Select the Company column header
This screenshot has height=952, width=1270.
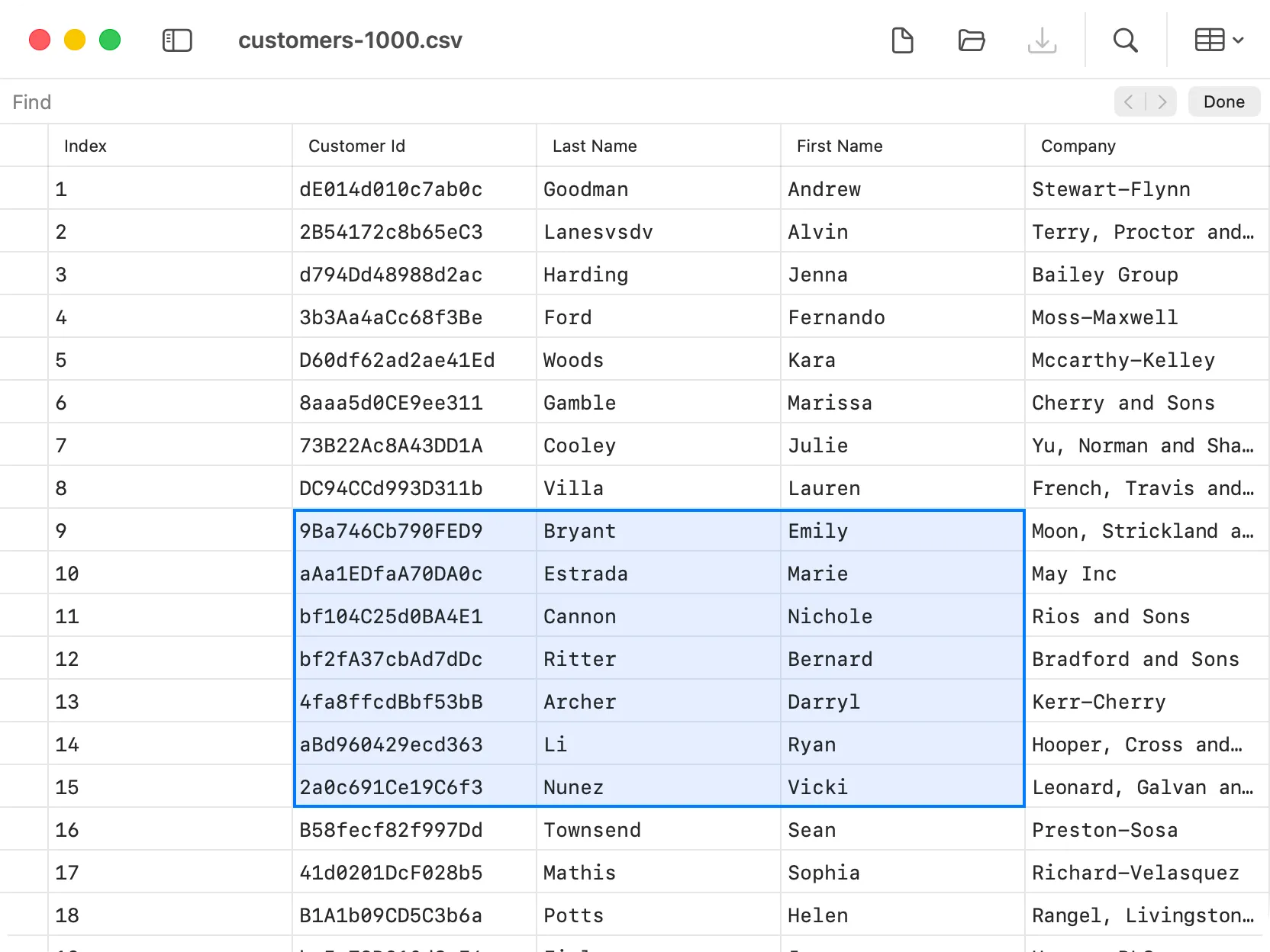1147,146
